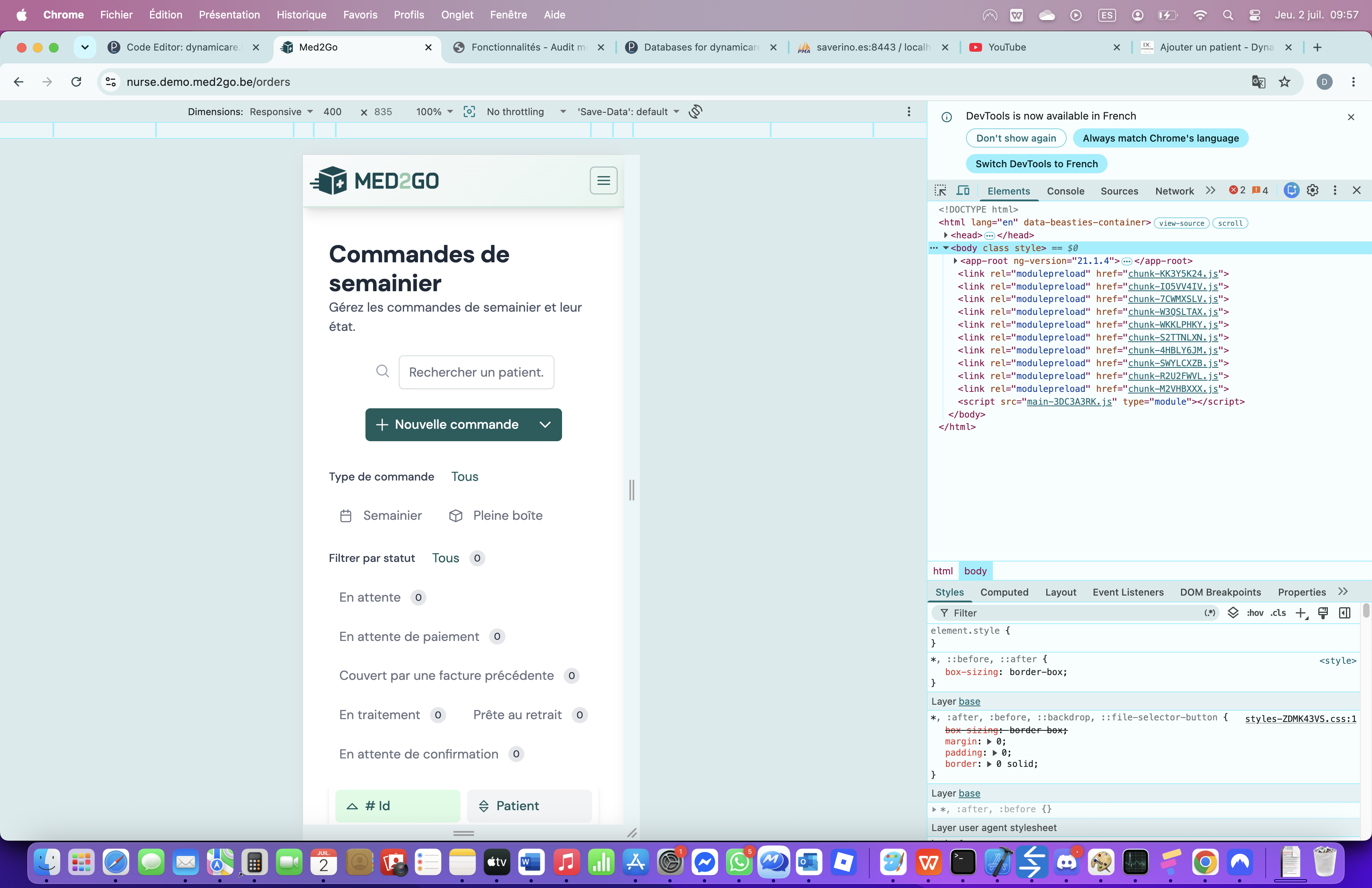Add a new style rule in Styles pane
The image size is (1372, 888).
click(1301, 613)
